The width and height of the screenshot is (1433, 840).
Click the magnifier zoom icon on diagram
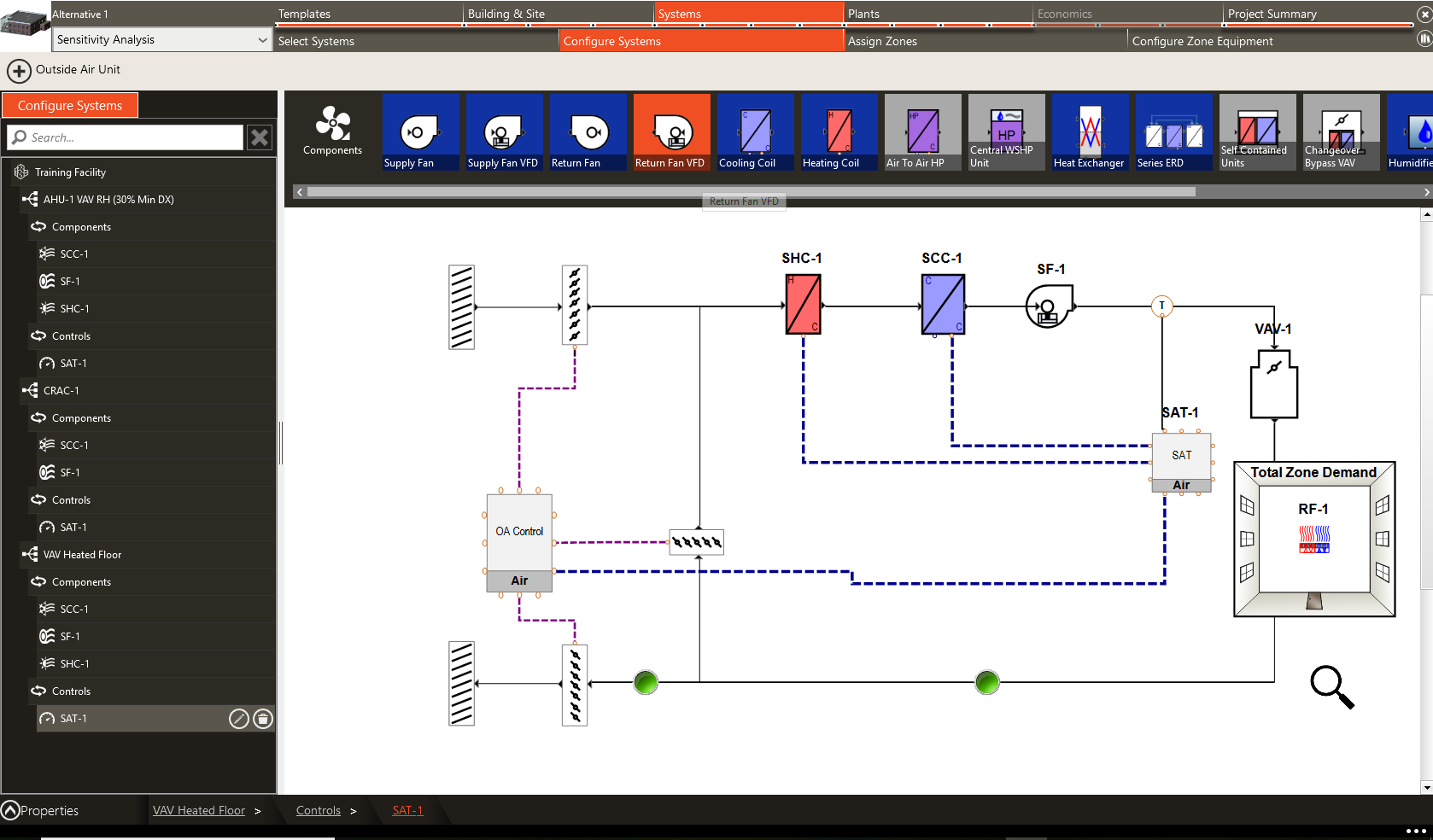pos(1332,687)
